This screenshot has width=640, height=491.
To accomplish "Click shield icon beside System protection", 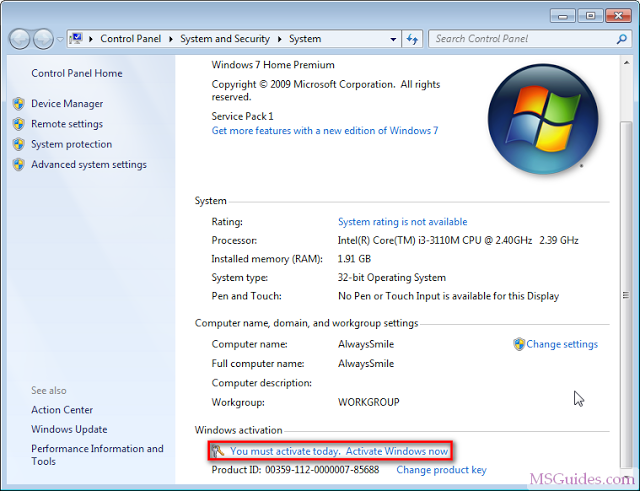I will [x=18, y=144].
